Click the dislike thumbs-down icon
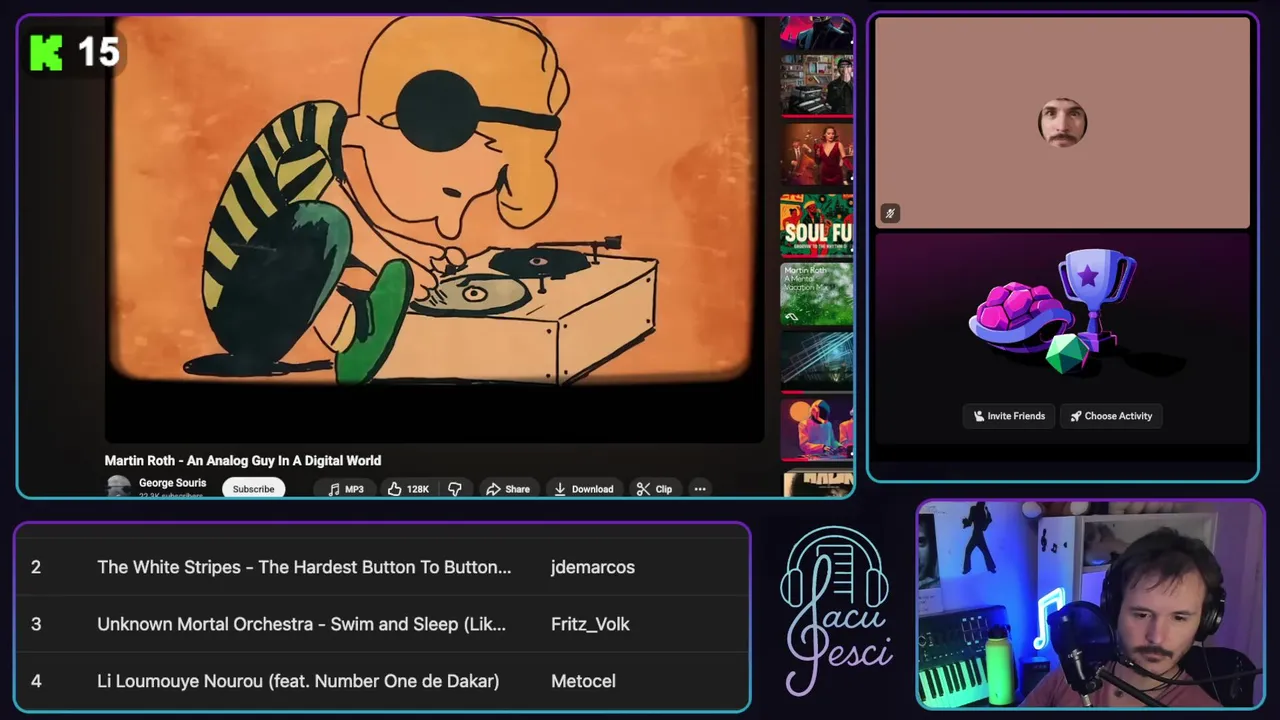The height and width of the screenshot is (720, 1280). [455, 489]
